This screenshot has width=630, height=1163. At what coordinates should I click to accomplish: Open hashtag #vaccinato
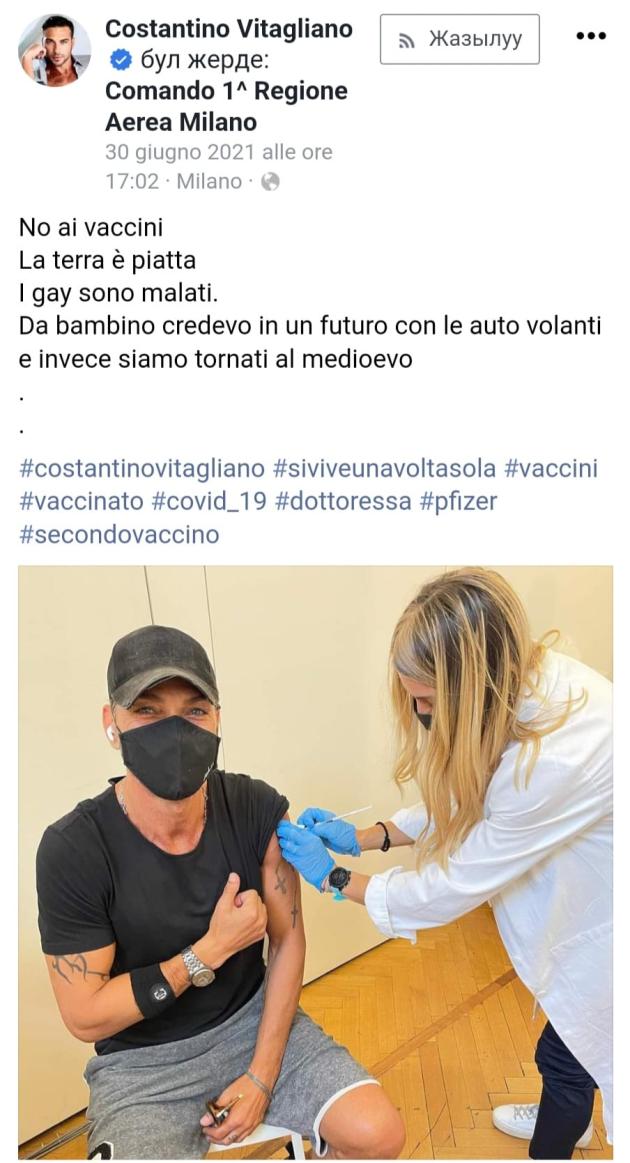tap(82, 501)
